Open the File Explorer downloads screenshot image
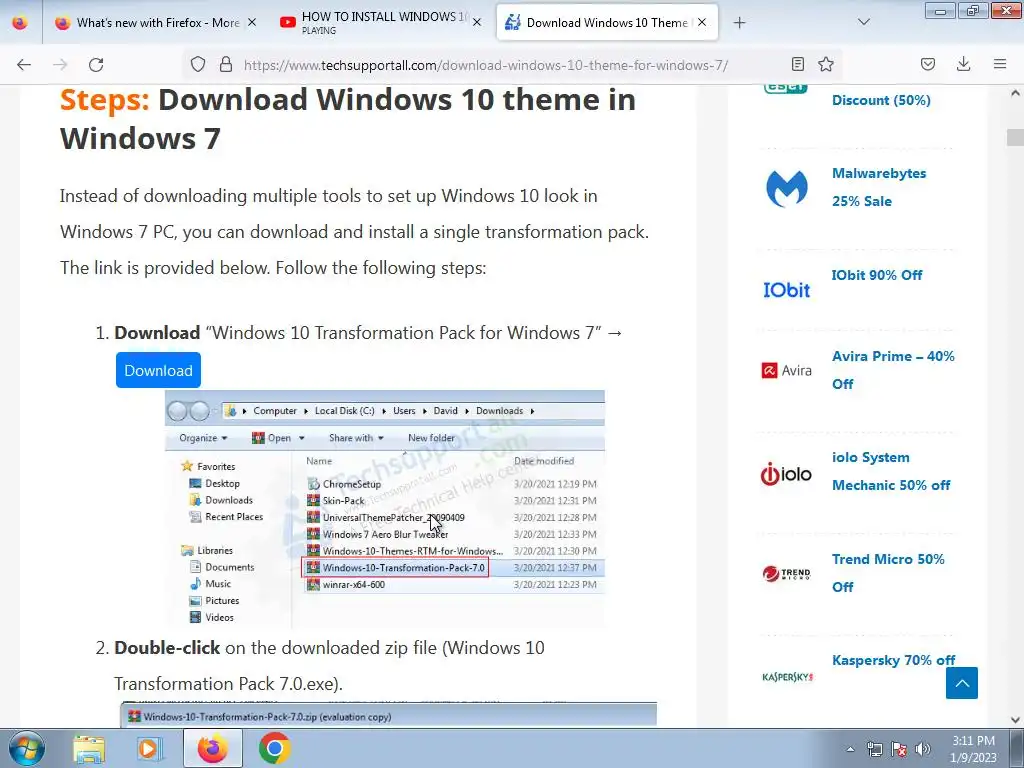1024x768 pixels. click(x=385, y=509)
